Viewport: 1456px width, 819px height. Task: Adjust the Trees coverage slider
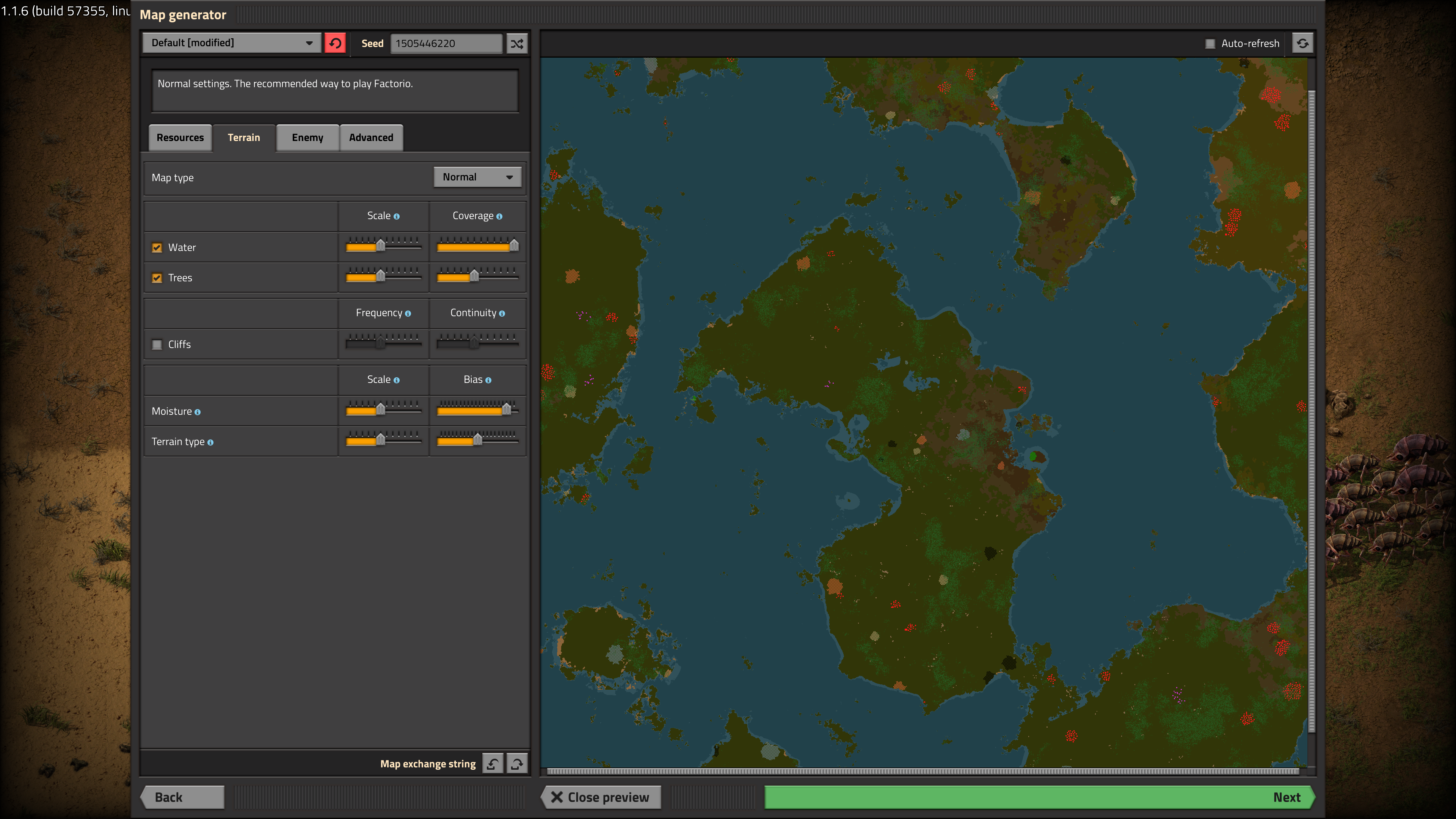pos(478,276)
